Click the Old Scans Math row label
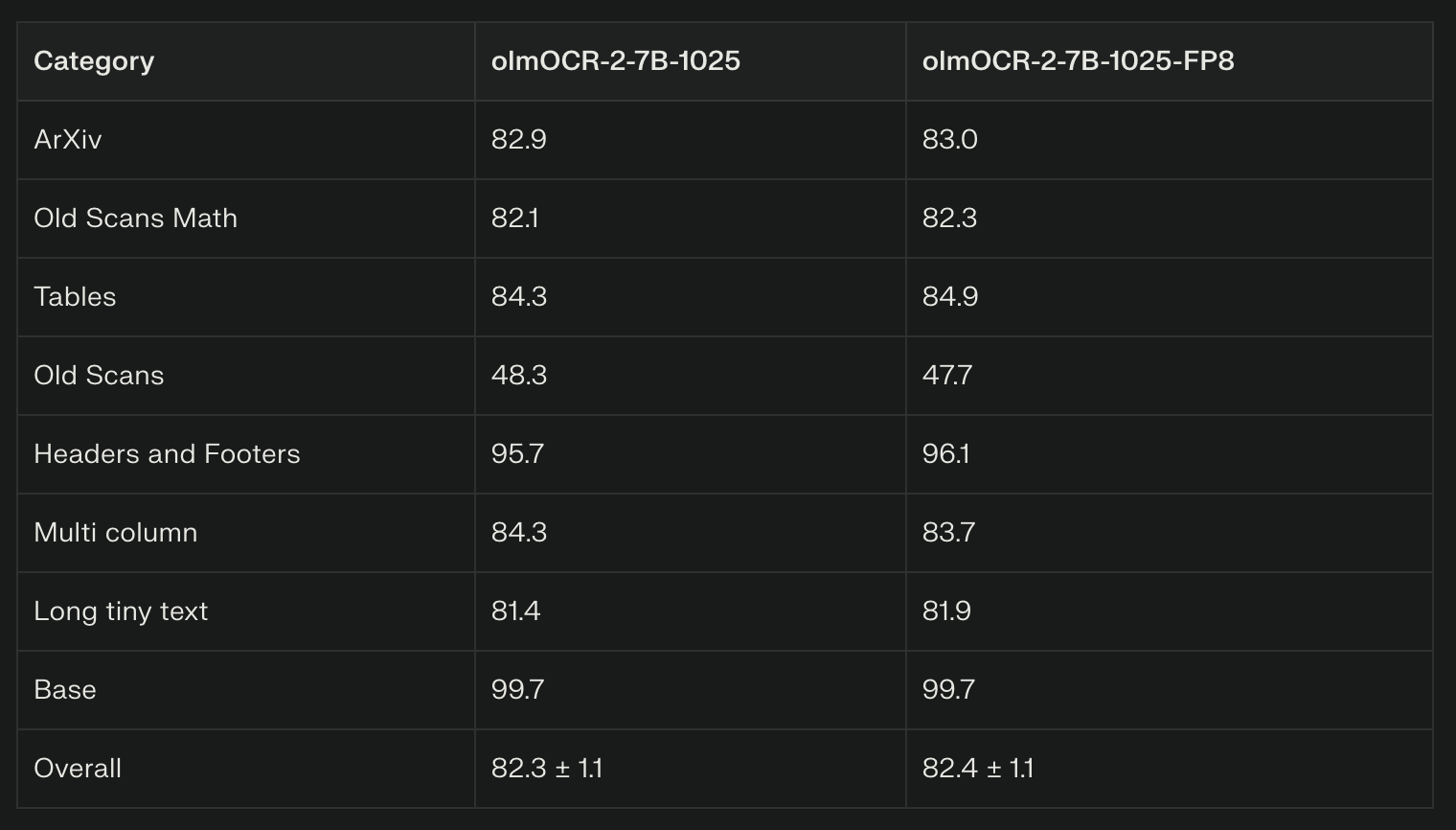 tap(135, 219)
